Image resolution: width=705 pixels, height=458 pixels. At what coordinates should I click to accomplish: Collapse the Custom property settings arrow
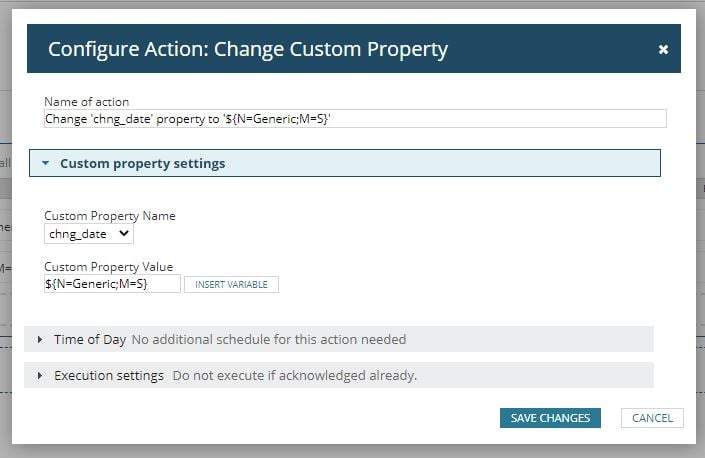coord(45,163)
